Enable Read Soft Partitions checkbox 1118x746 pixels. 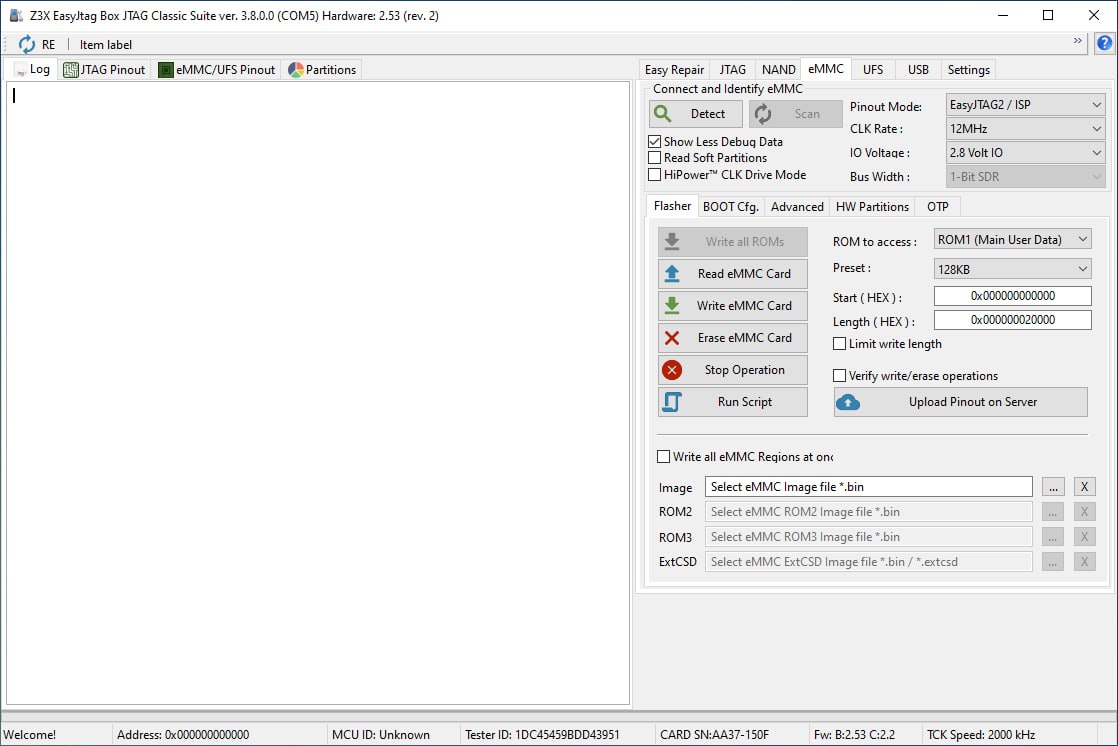[x=655, y=158]
